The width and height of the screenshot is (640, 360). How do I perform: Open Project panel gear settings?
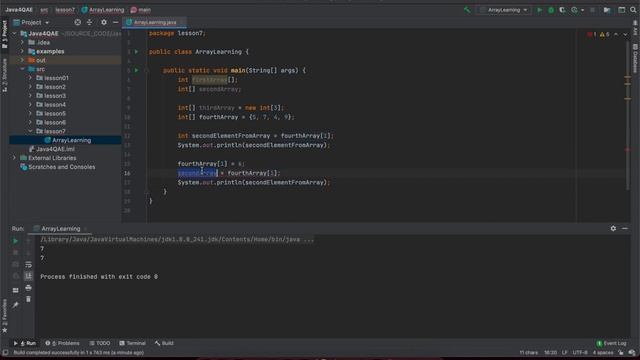click(104, 22)
